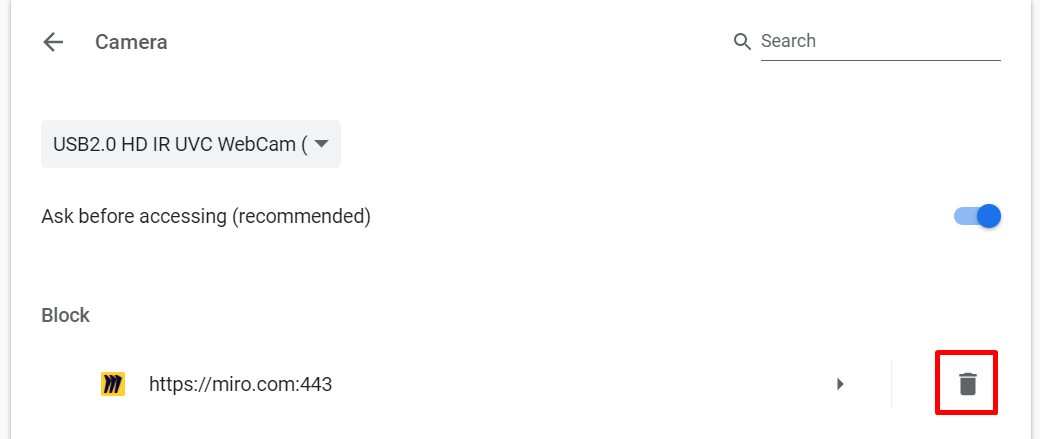Click the webcam selector's down arrow
The image size is (1040, 439).
[x=321, y=144]
